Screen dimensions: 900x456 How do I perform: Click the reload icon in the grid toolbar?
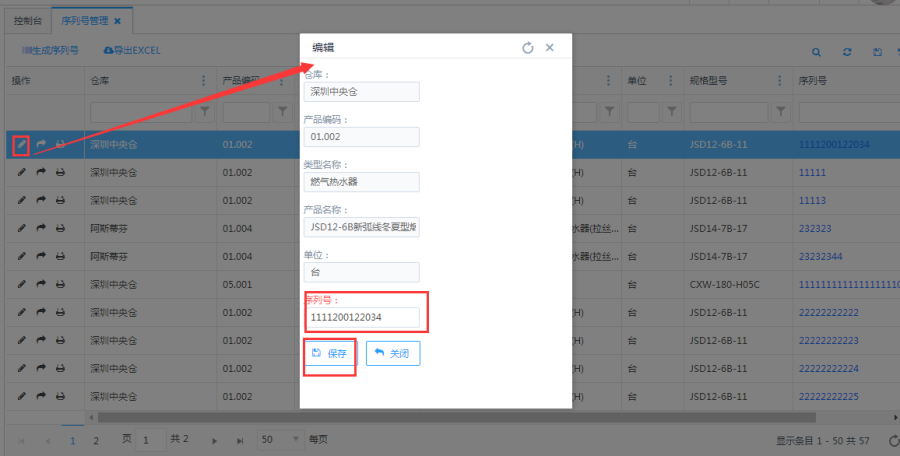(x=847, y=51)
